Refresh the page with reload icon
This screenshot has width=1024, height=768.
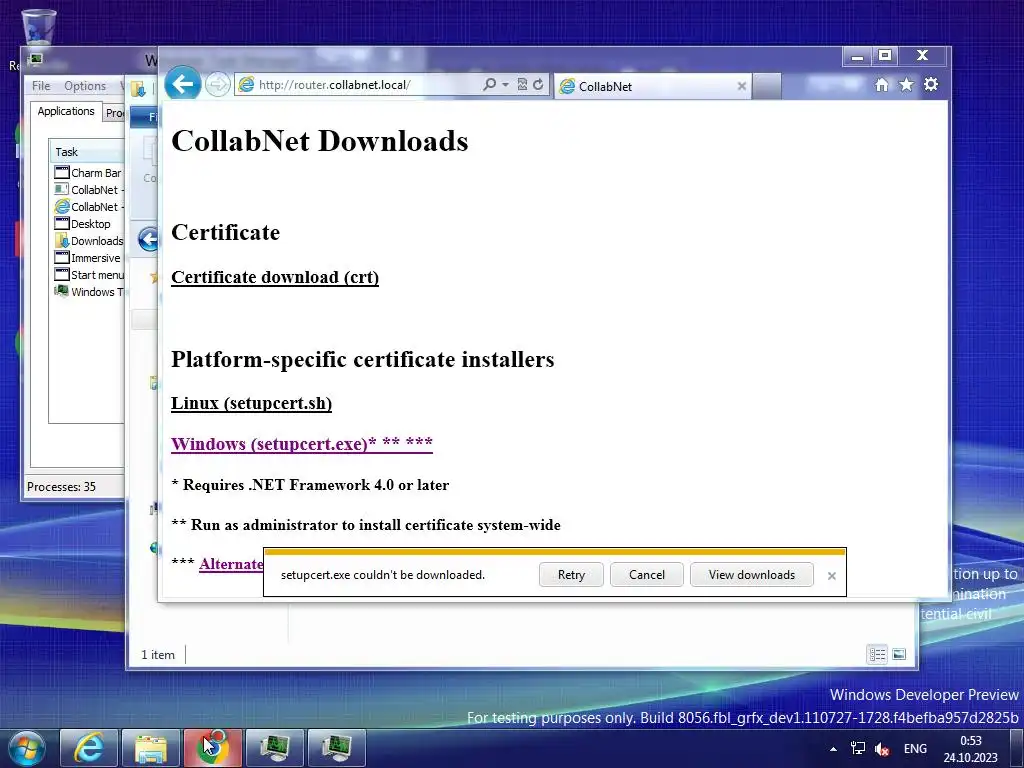pyautogui.click(x=538, y=84)
